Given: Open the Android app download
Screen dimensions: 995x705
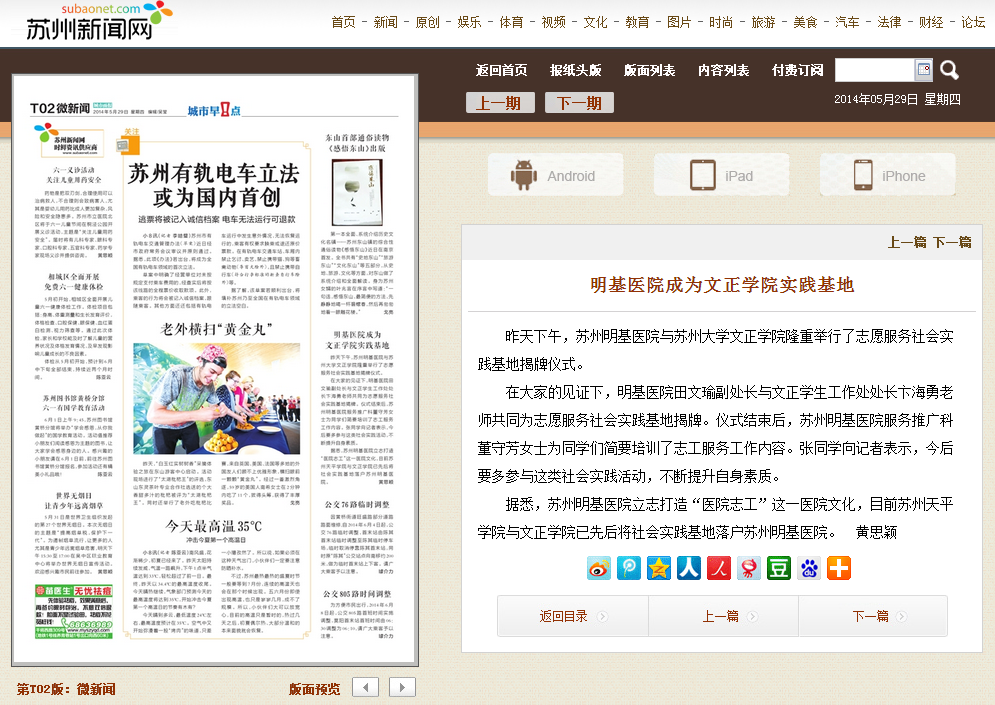Looking at the screenshot, I should pyautogui.click(x=553, y=176).
